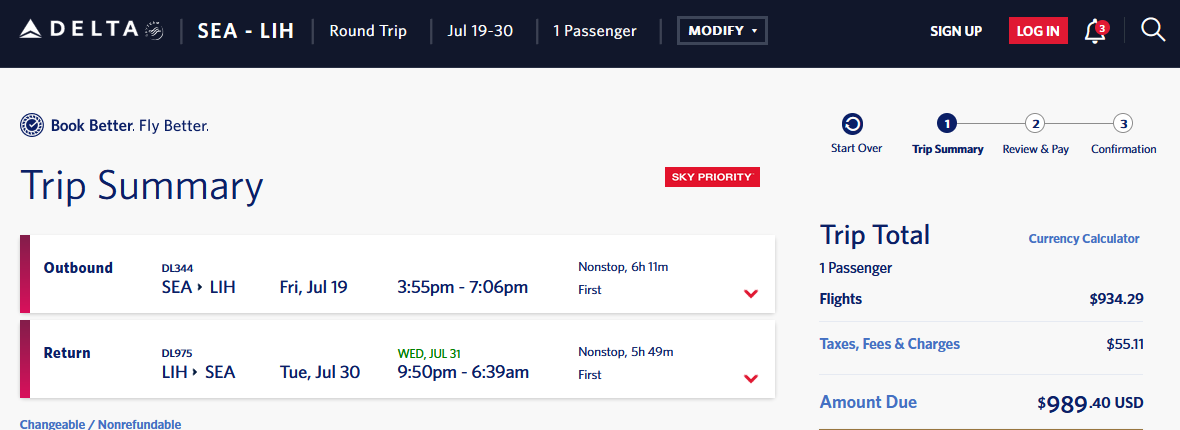Open the Currency Calculator link
The width and height of the screenshot is (1180, 430).
point(1084,239)
